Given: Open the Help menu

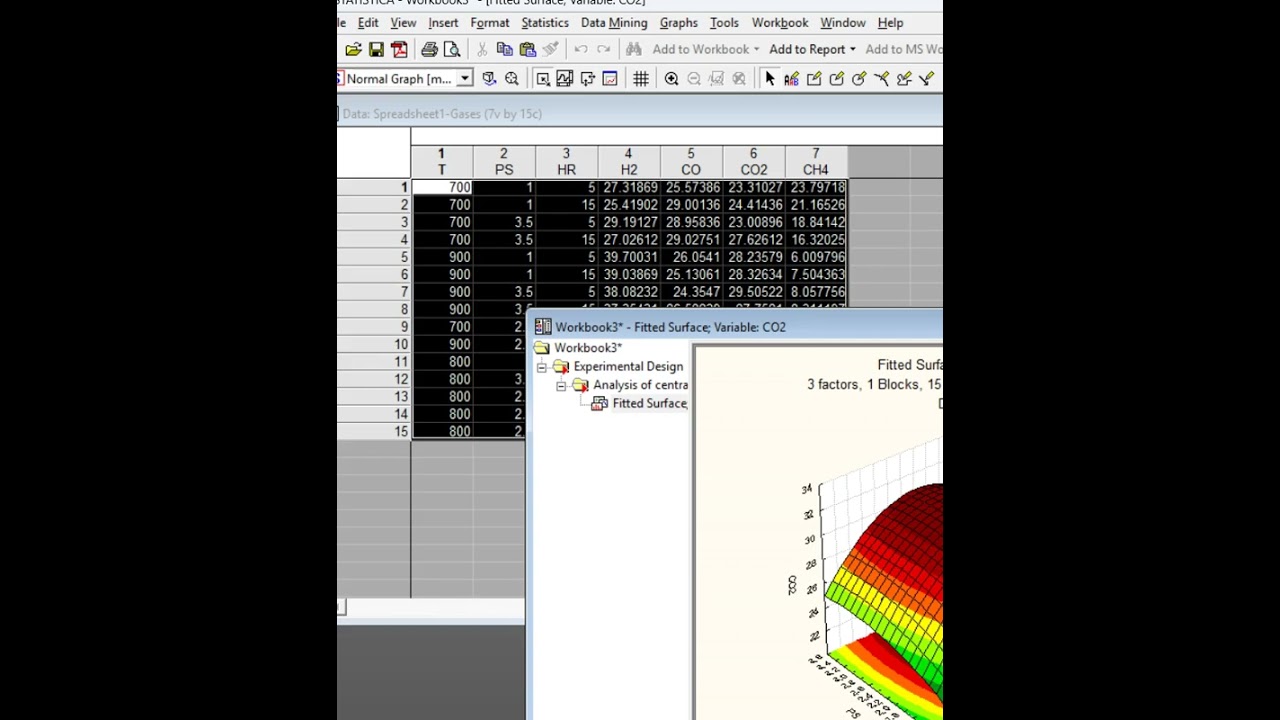Looking at the screenshot, I should [x=890, y=23].
